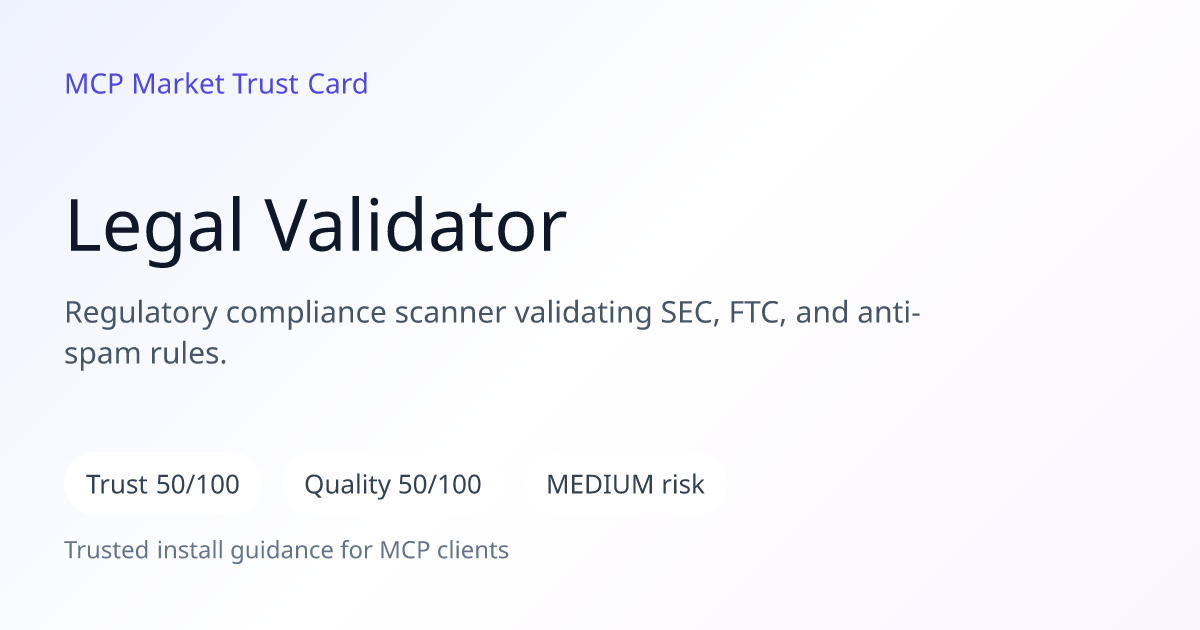Click the word Validator in the title

click(x=415, y=226)
